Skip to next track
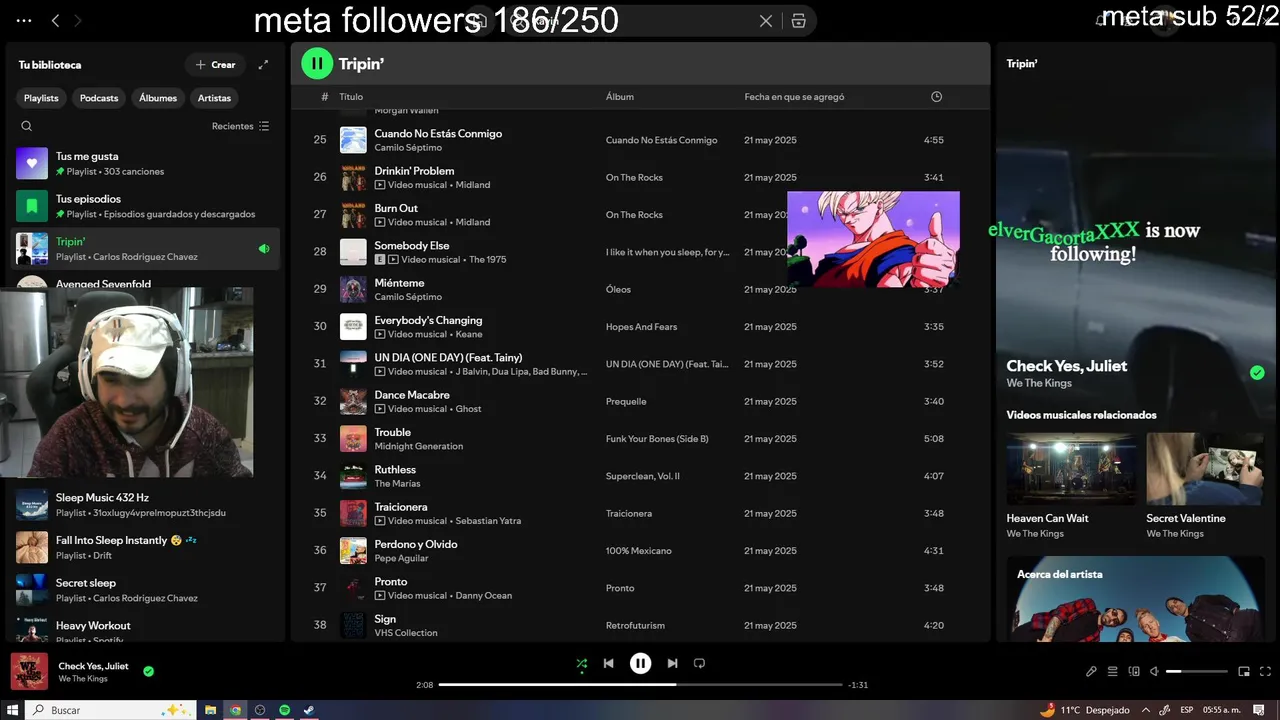Image resolution: width=1280 pixels, height=720 pixels. coord(672,663)
